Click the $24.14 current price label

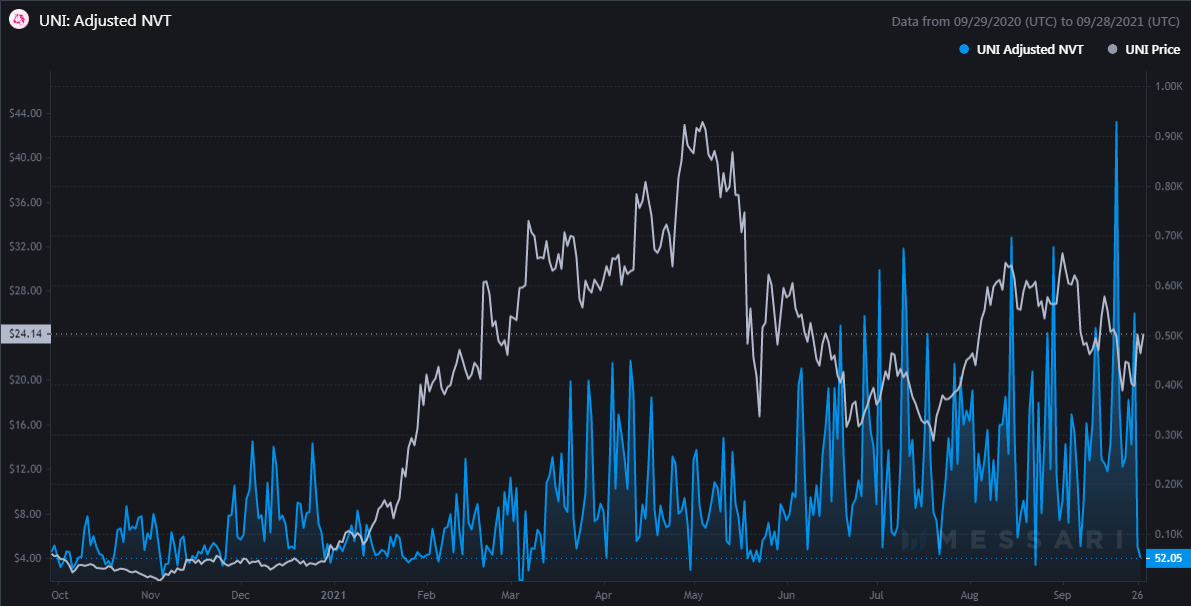click(x=26, y=333)
